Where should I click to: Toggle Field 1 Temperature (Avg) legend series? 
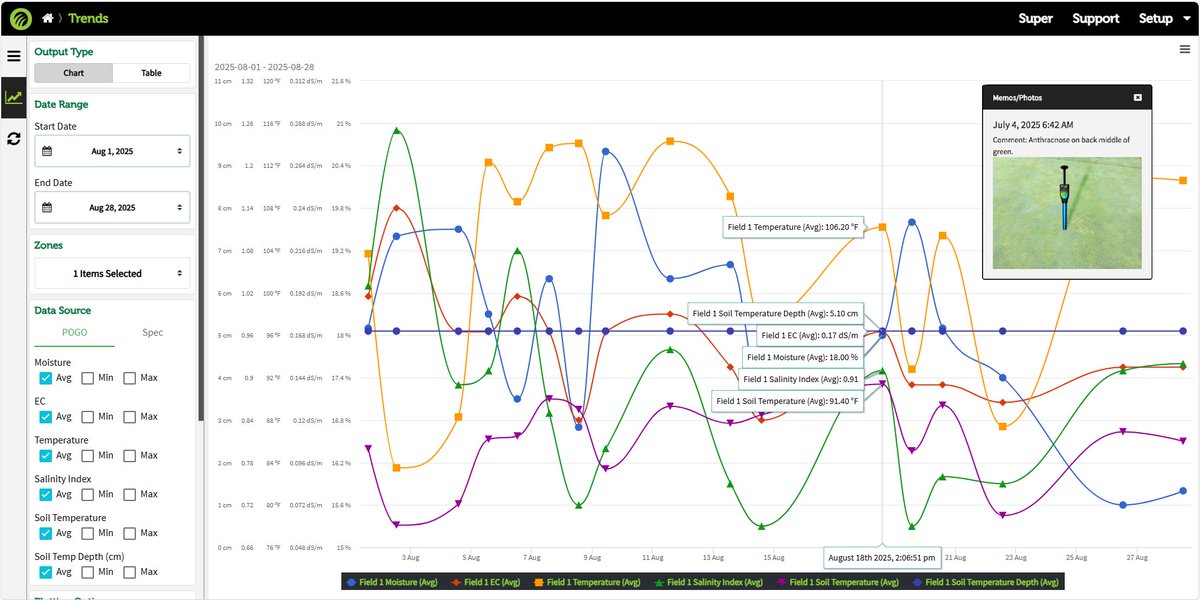click(587, 582)
